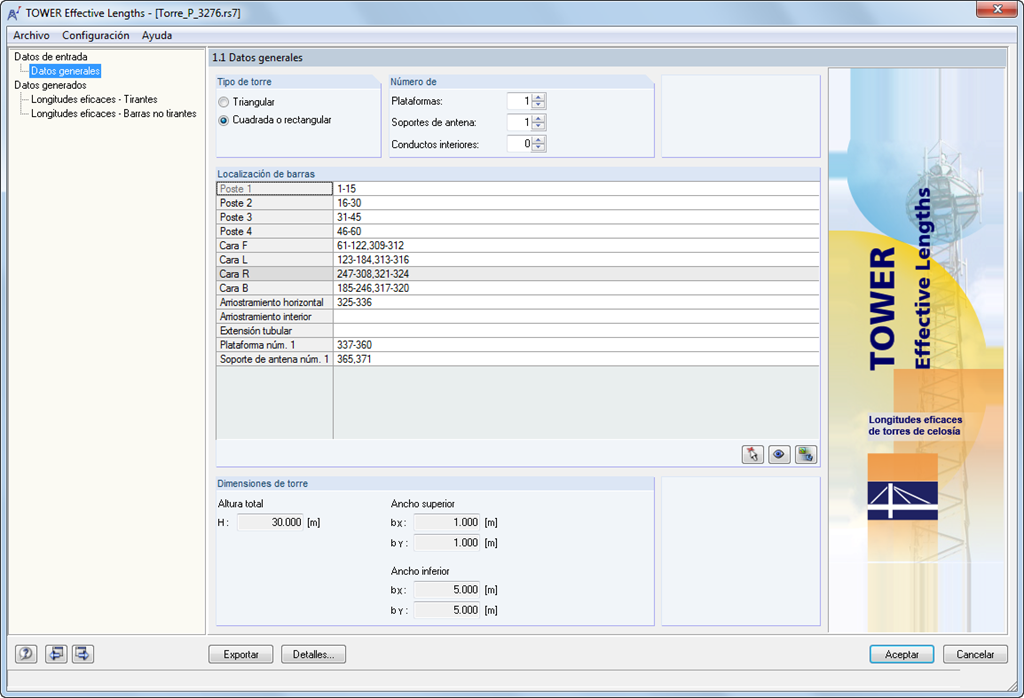
Task: Open the Detalles dialog
Action: coord(314,653)
